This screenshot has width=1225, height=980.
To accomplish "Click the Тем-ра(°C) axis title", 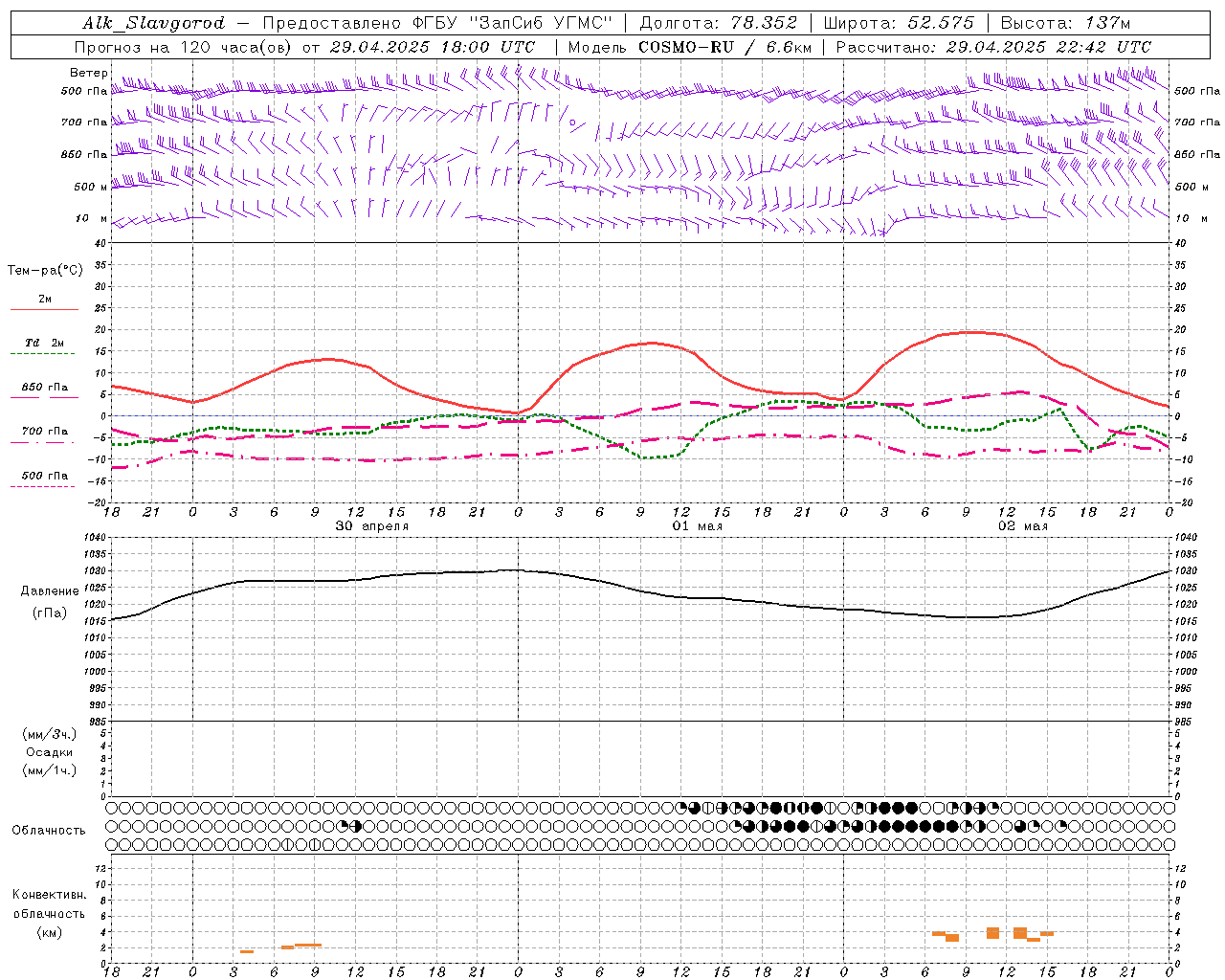I will (x=45, y=271).
